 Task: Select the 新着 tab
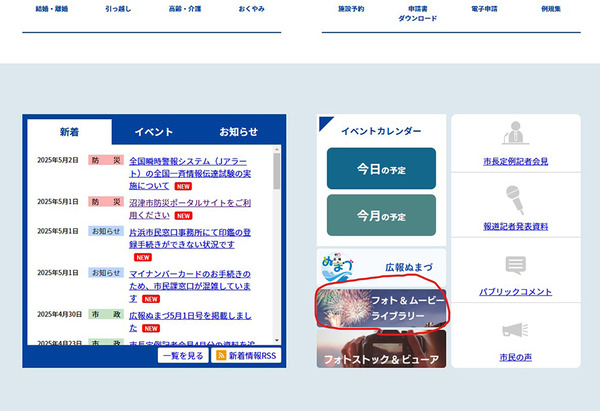[69, 132]
